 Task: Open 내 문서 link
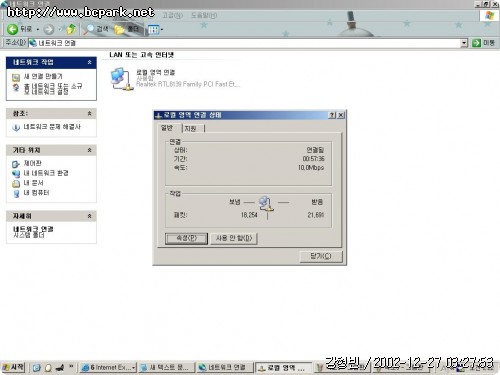coord(33,183)
